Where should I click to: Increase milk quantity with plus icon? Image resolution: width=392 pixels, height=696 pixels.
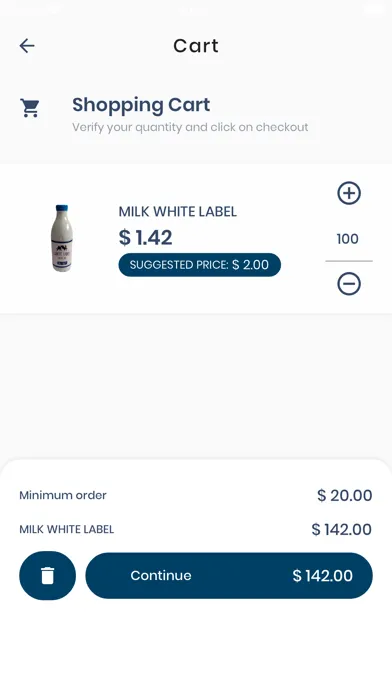coord(349,193)
